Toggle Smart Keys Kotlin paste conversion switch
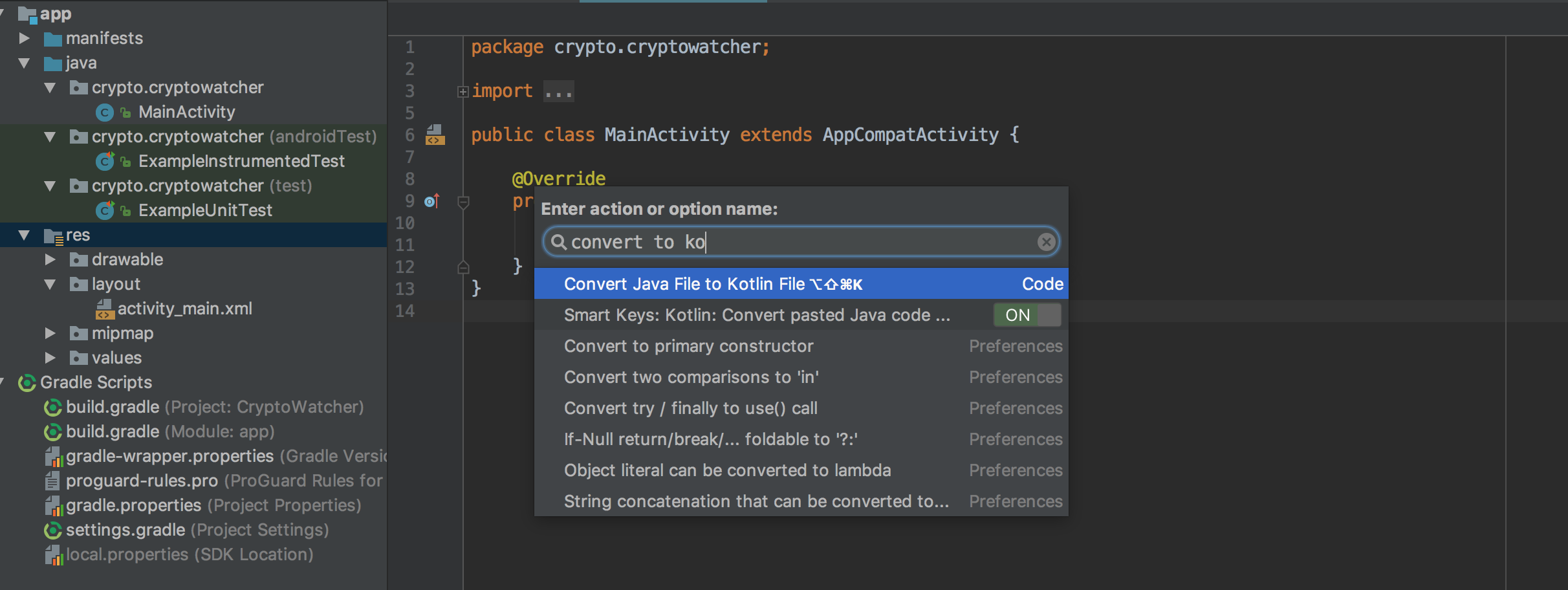Screen dimensions: 1568x590 (1027, 315)
